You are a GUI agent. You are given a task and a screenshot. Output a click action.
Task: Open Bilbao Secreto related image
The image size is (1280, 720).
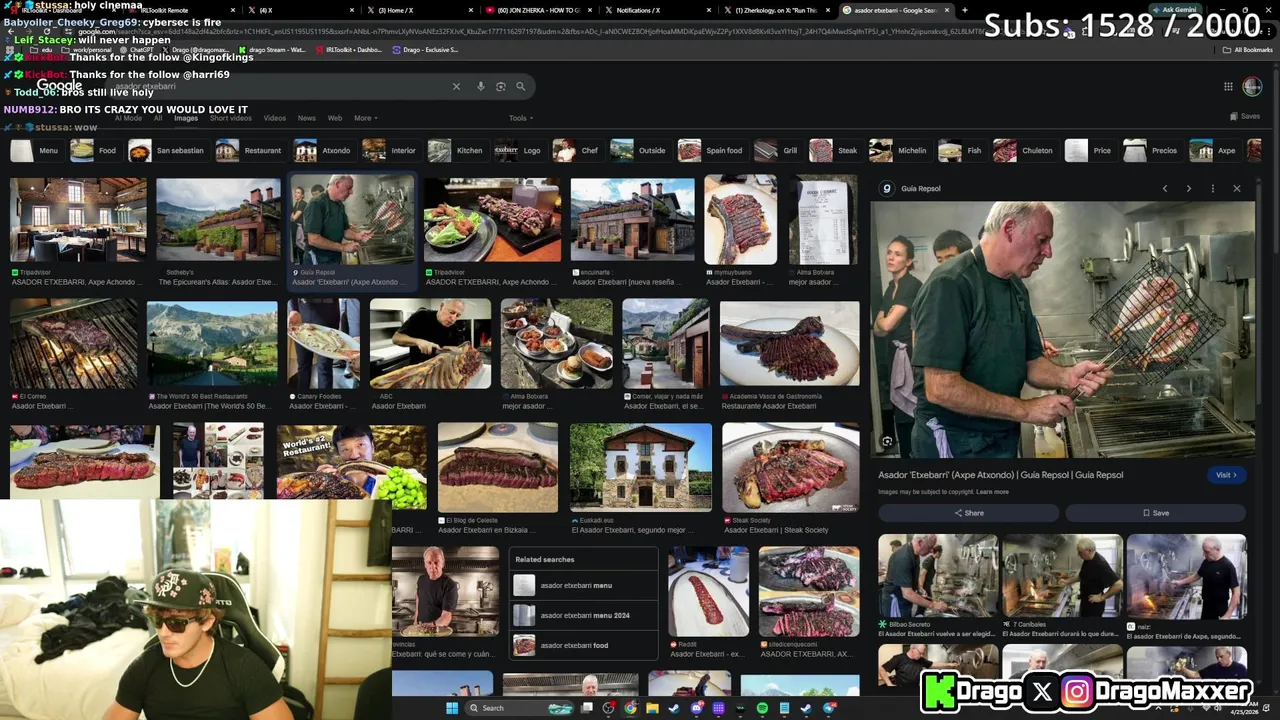pyautogui.click(x=938, y=575)
